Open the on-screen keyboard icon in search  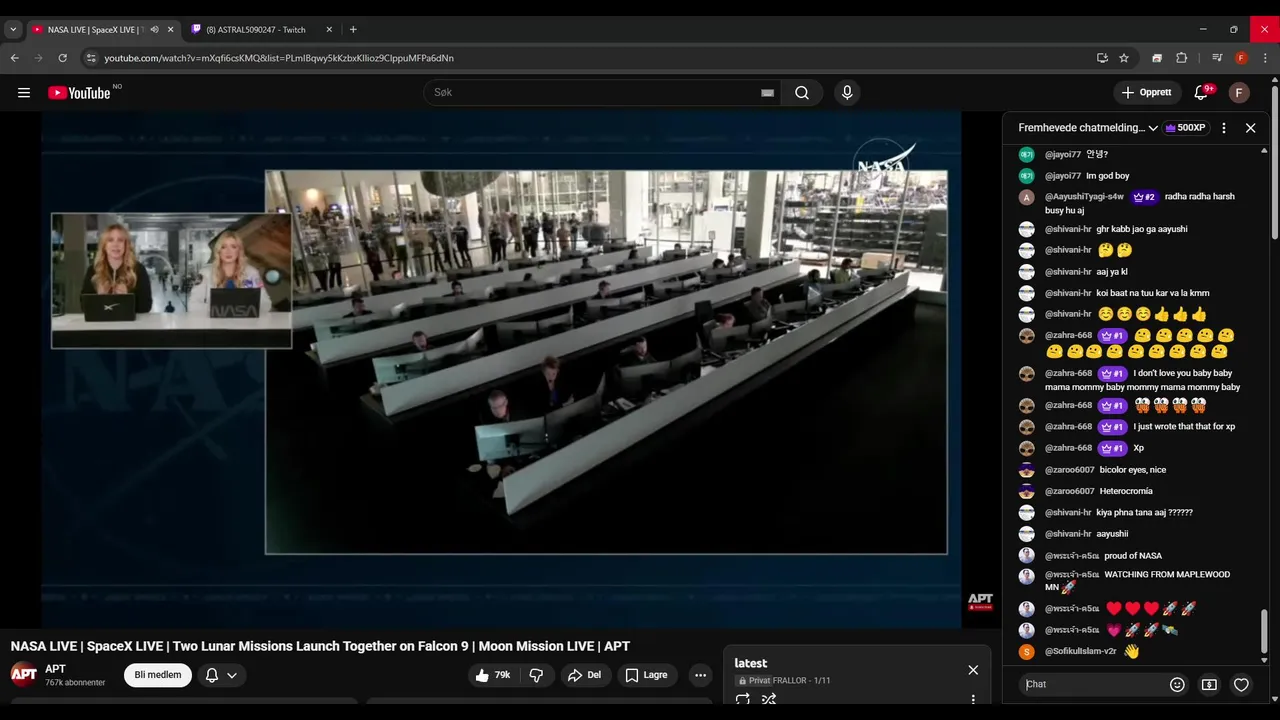click(767, 93)
